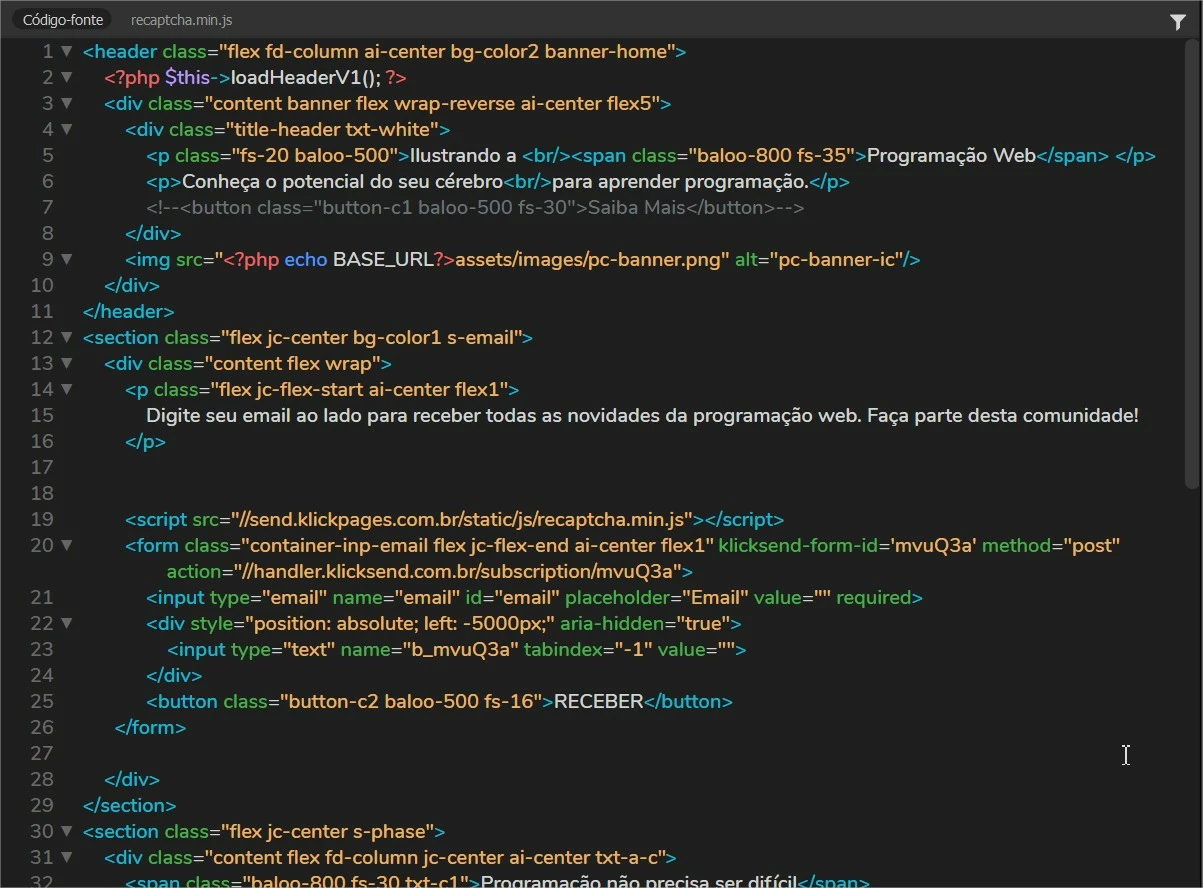The height and width of the screenshot is (888, 1203).
Task: Click line number 7 in the gutter
Action: (47, 207)
